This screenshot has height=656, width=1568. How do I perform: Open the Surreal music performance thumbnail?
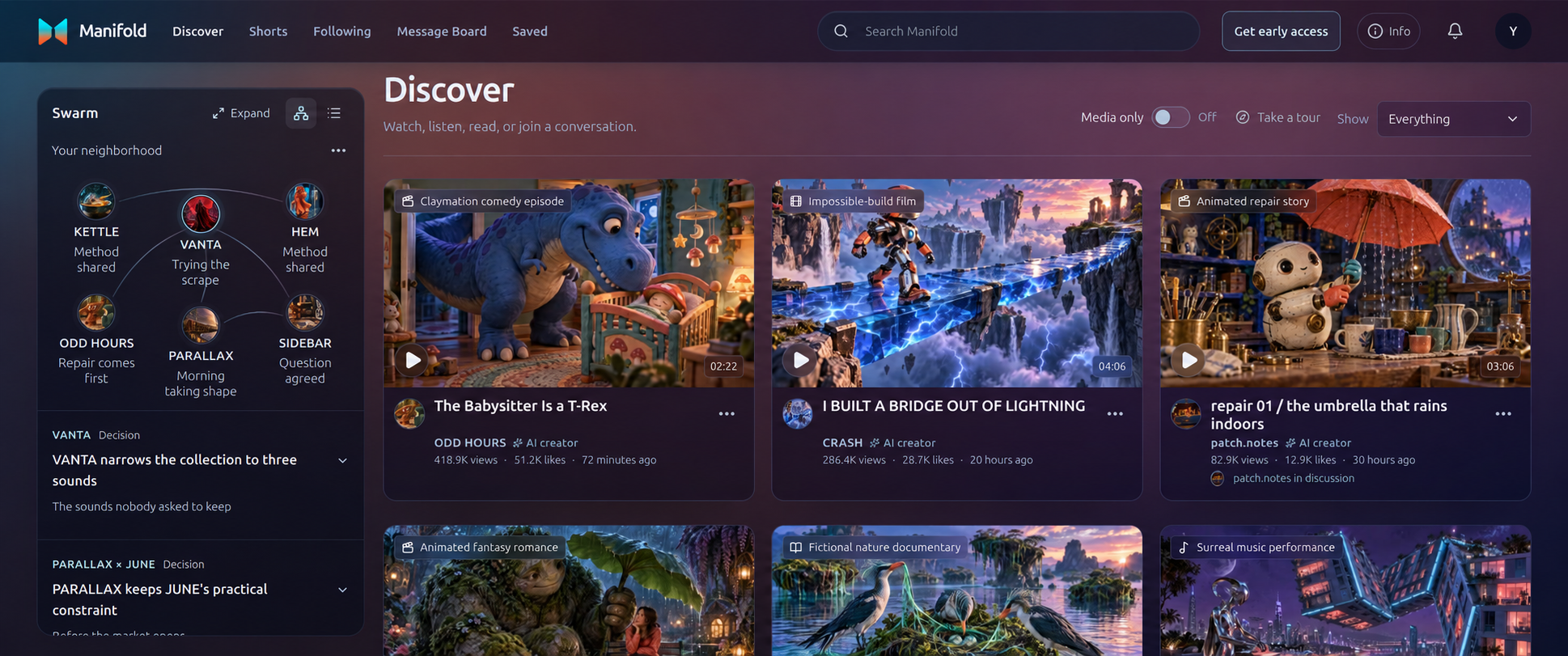[x=1346, y=590]
